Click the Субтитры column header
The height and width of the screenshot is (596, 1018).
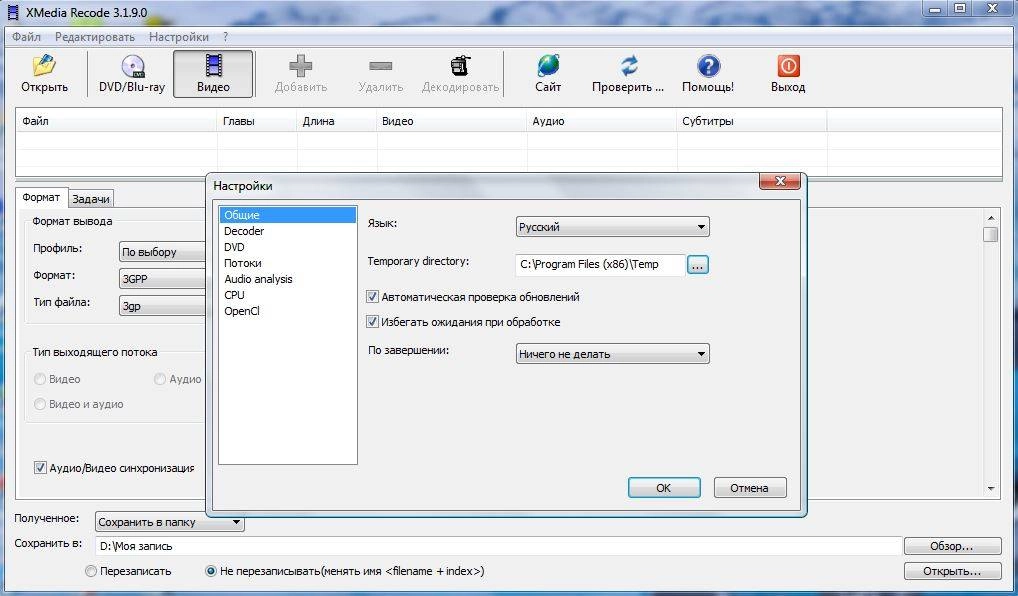pyautogui.click(x=751, y=121)
